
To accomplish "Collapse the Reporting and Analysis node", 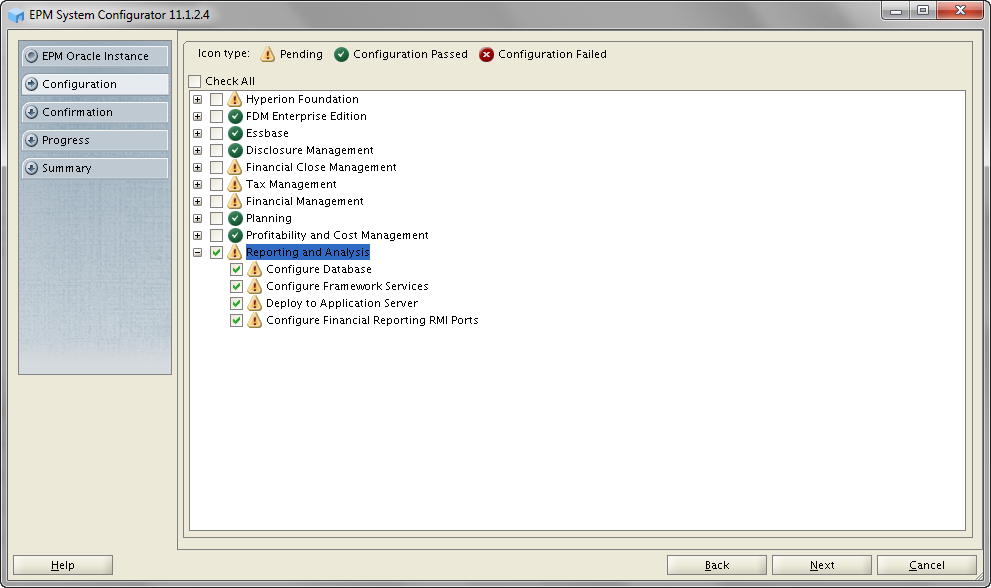I will pyautogui.click(x=198, y=252).
